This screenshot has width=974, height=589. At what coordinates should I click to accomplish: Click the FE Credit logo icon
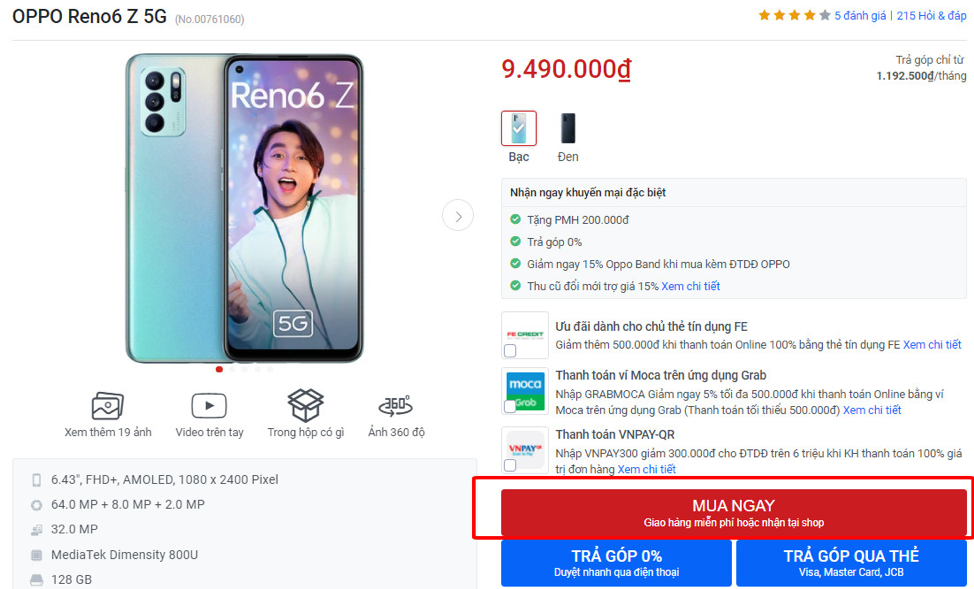(x=525, y=331)
